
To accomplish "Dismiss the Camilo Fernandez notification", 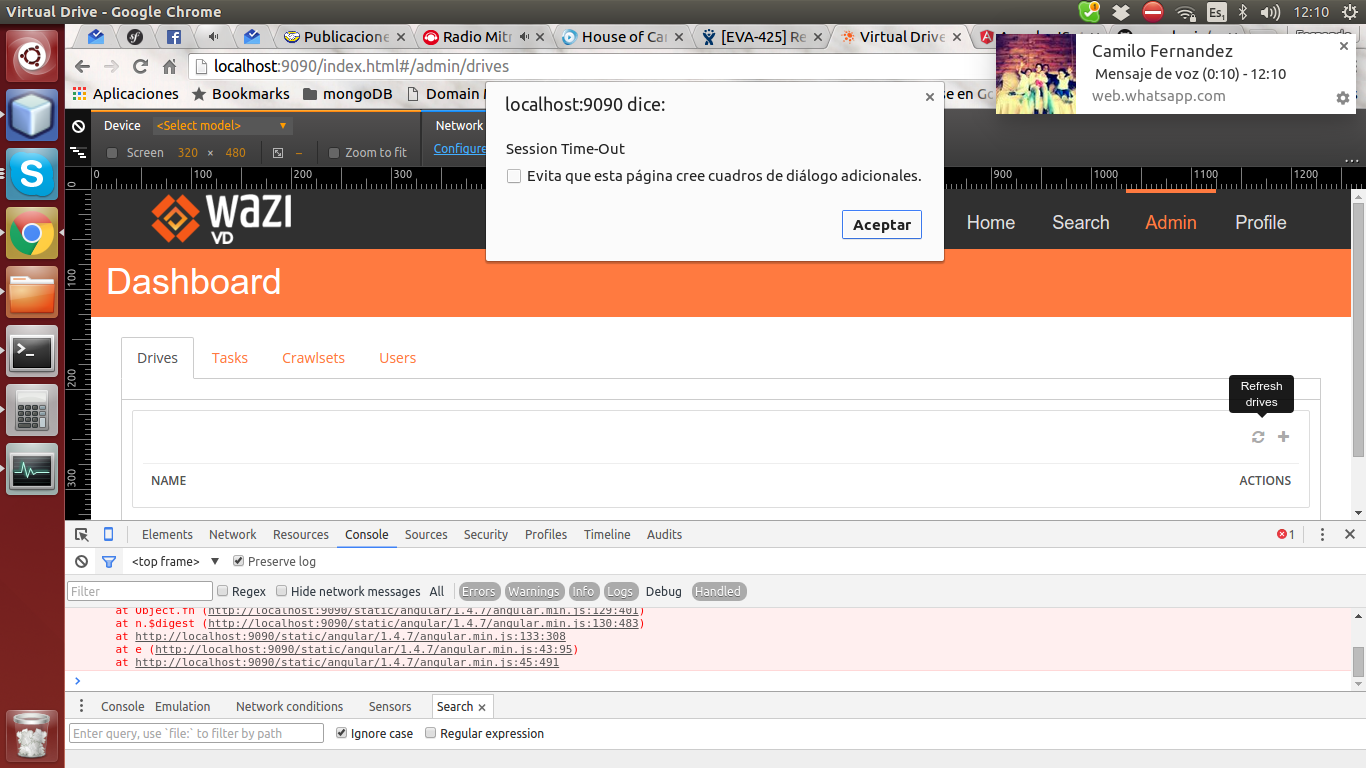I will pos(1344,46).
